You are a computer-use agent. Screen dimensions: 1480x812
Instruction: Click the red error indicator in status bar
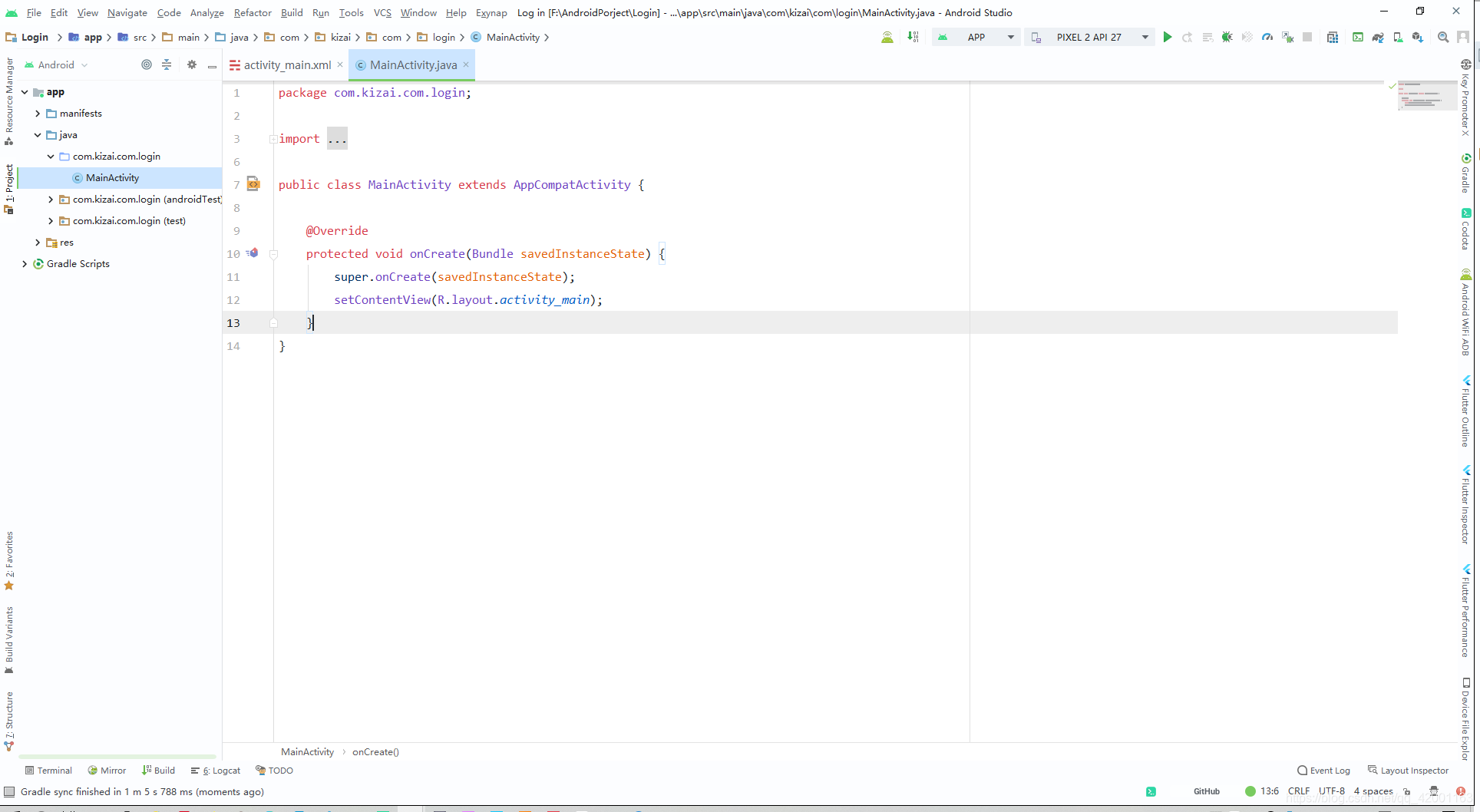coord(1460,791)
